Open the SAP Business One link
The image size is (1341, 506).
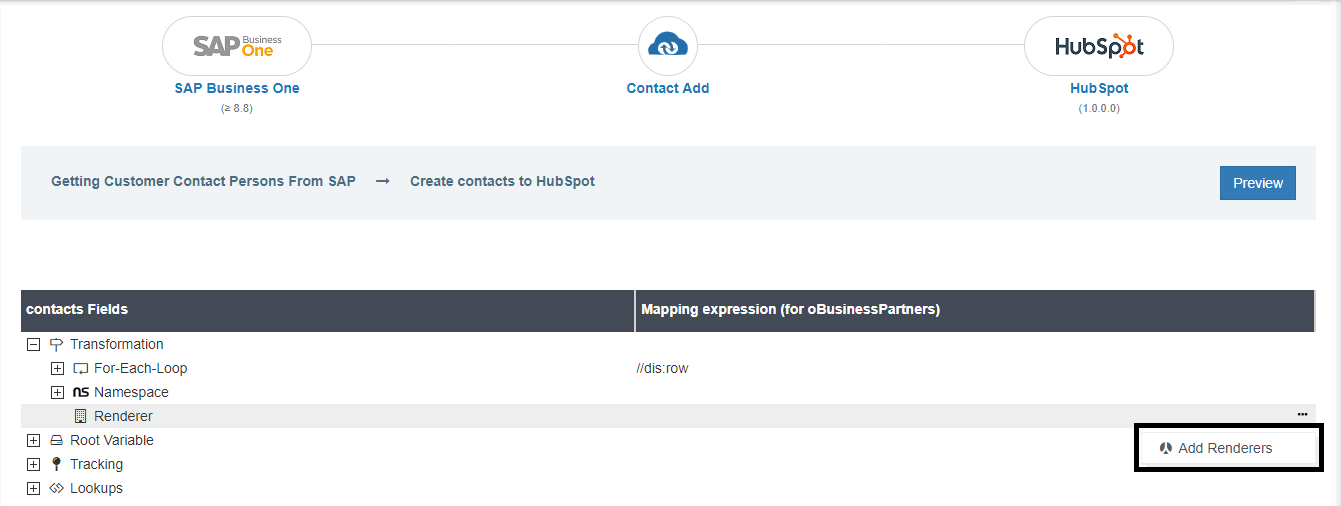237,88
